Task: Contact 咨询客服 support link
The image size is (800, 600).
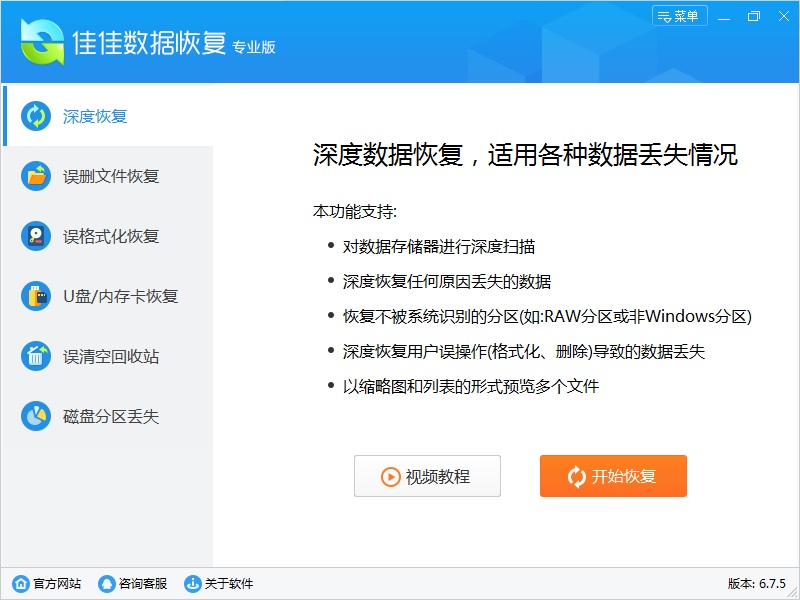Action: pos(133,583)
